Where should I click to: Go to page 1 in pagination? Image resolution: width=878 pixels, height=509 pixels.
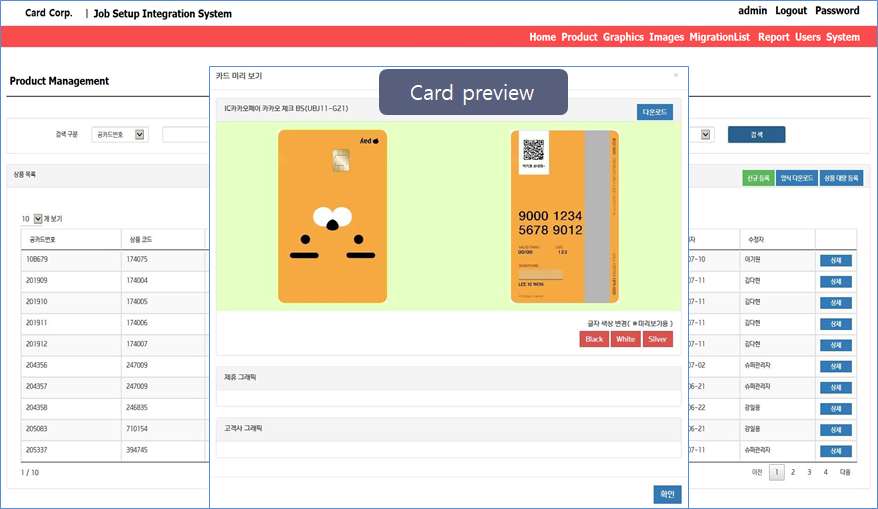tap(776, 472)
